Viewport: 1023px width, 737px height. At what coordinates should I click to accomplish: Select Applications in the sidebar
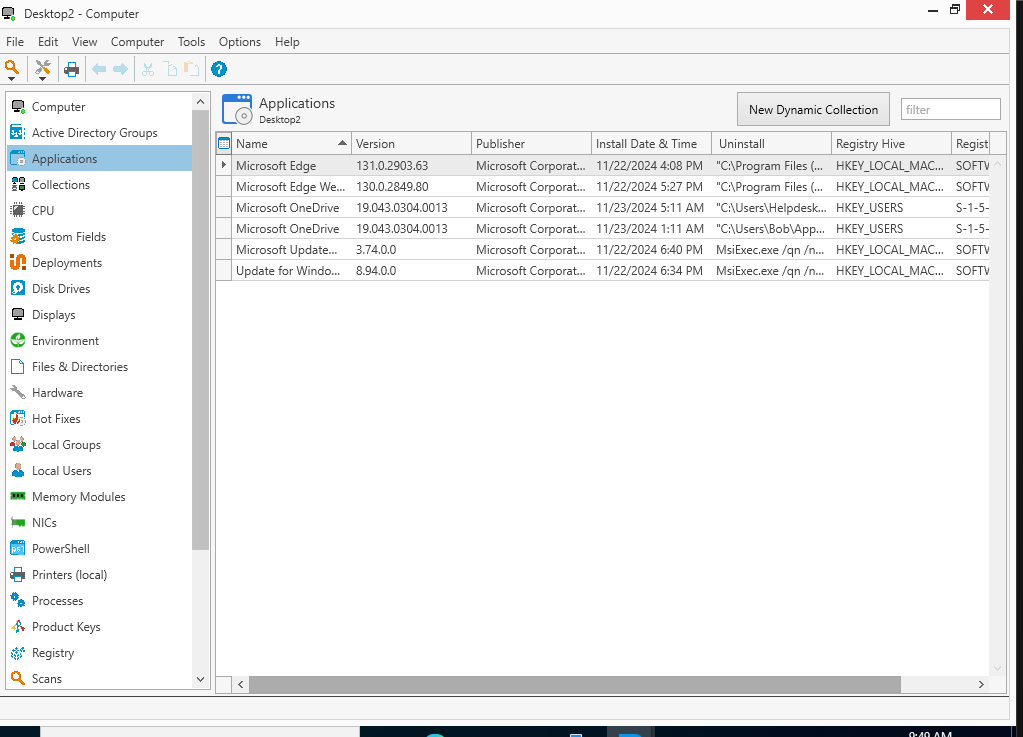(x=100, y=158)
